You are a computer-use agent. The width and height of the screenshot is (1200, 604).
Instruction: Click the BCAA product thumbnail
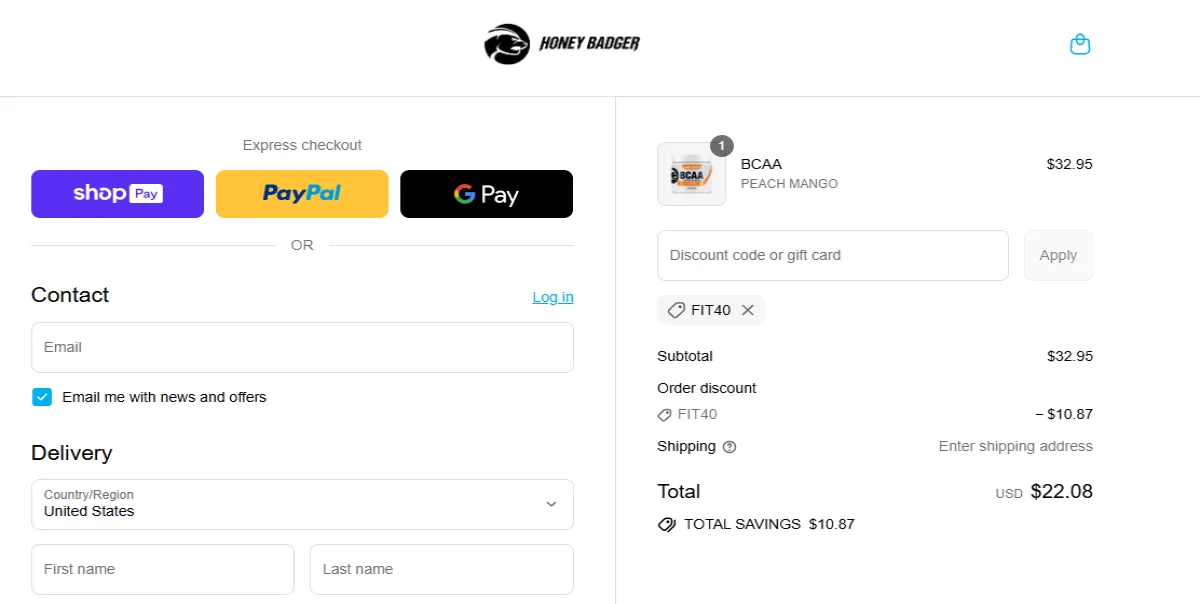[691, 175]
